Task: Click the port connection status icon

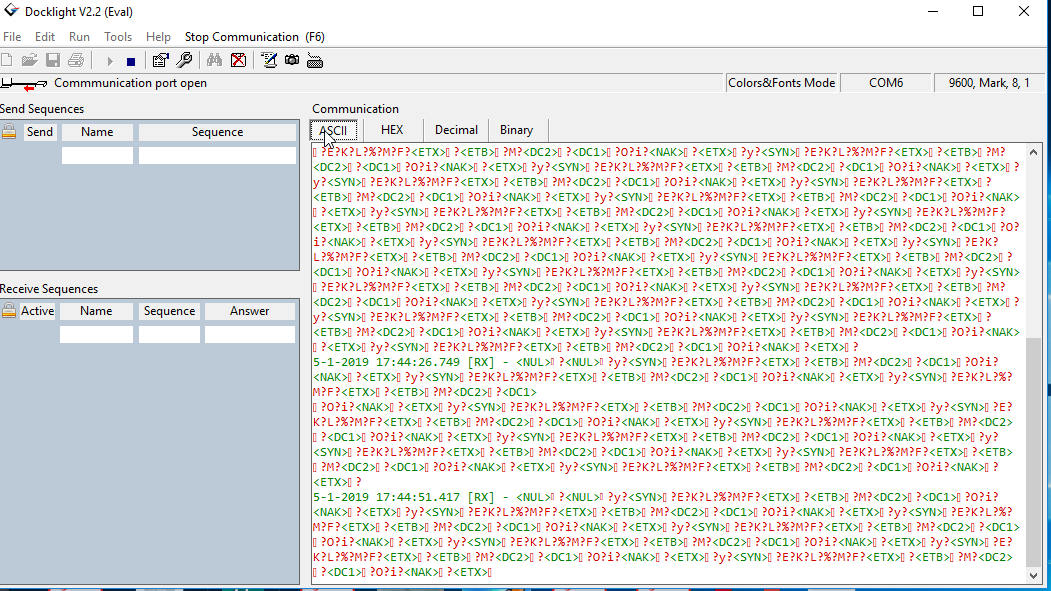Action: (24, 84)
